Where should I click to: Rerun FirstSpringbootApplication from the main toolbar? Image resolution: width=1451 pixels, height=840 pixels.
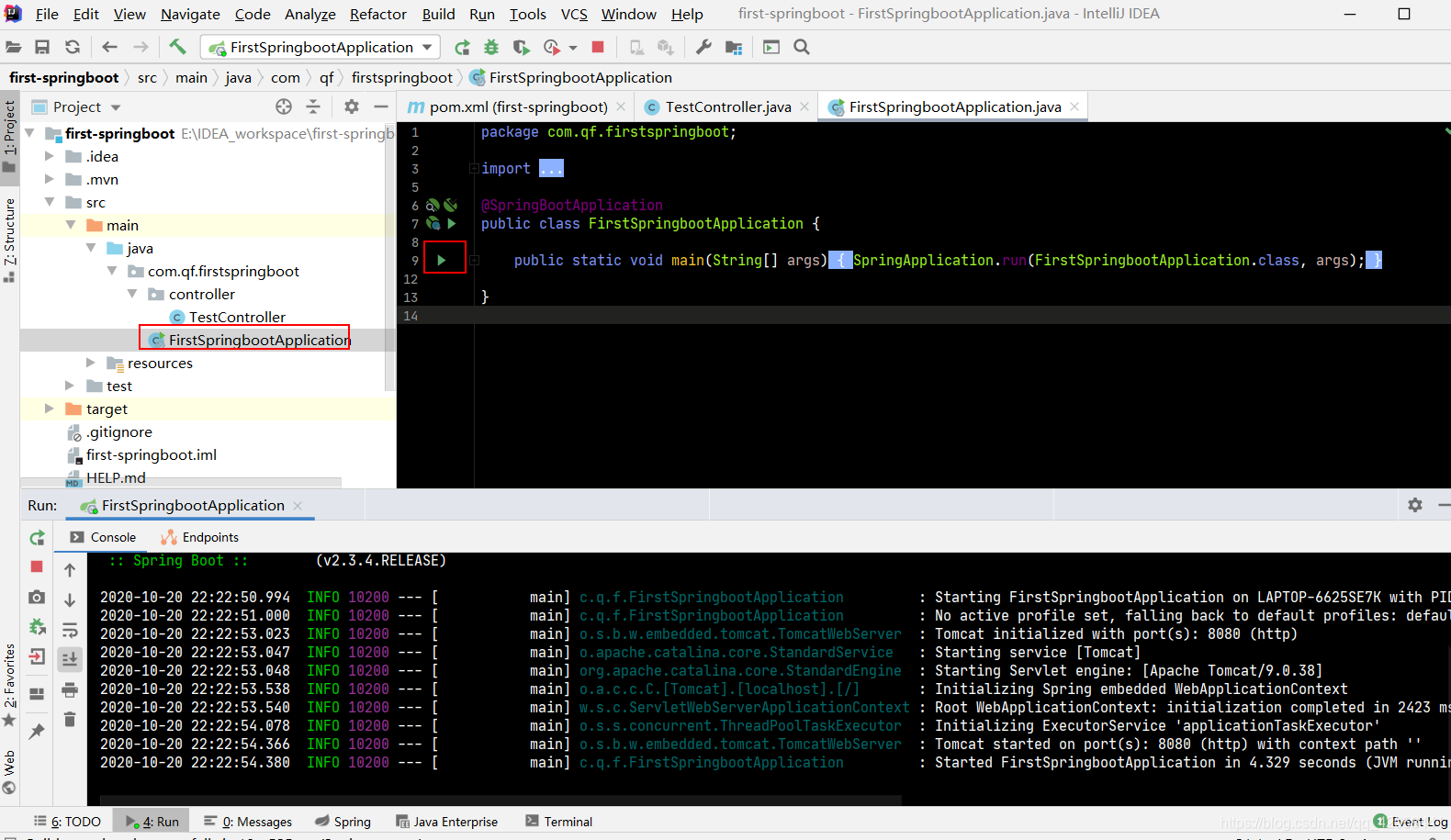462,47
